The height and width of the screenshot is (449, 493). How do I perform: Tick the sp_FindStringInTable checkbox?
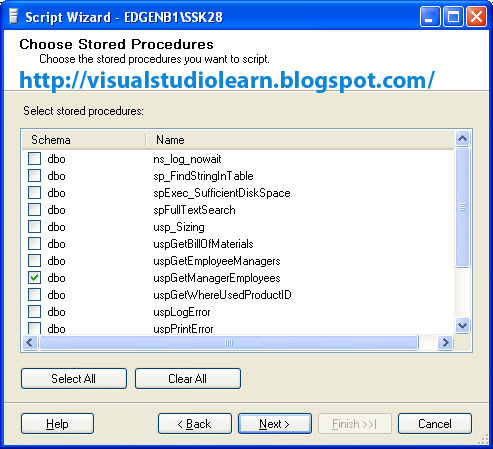click(x=34, y=176)
